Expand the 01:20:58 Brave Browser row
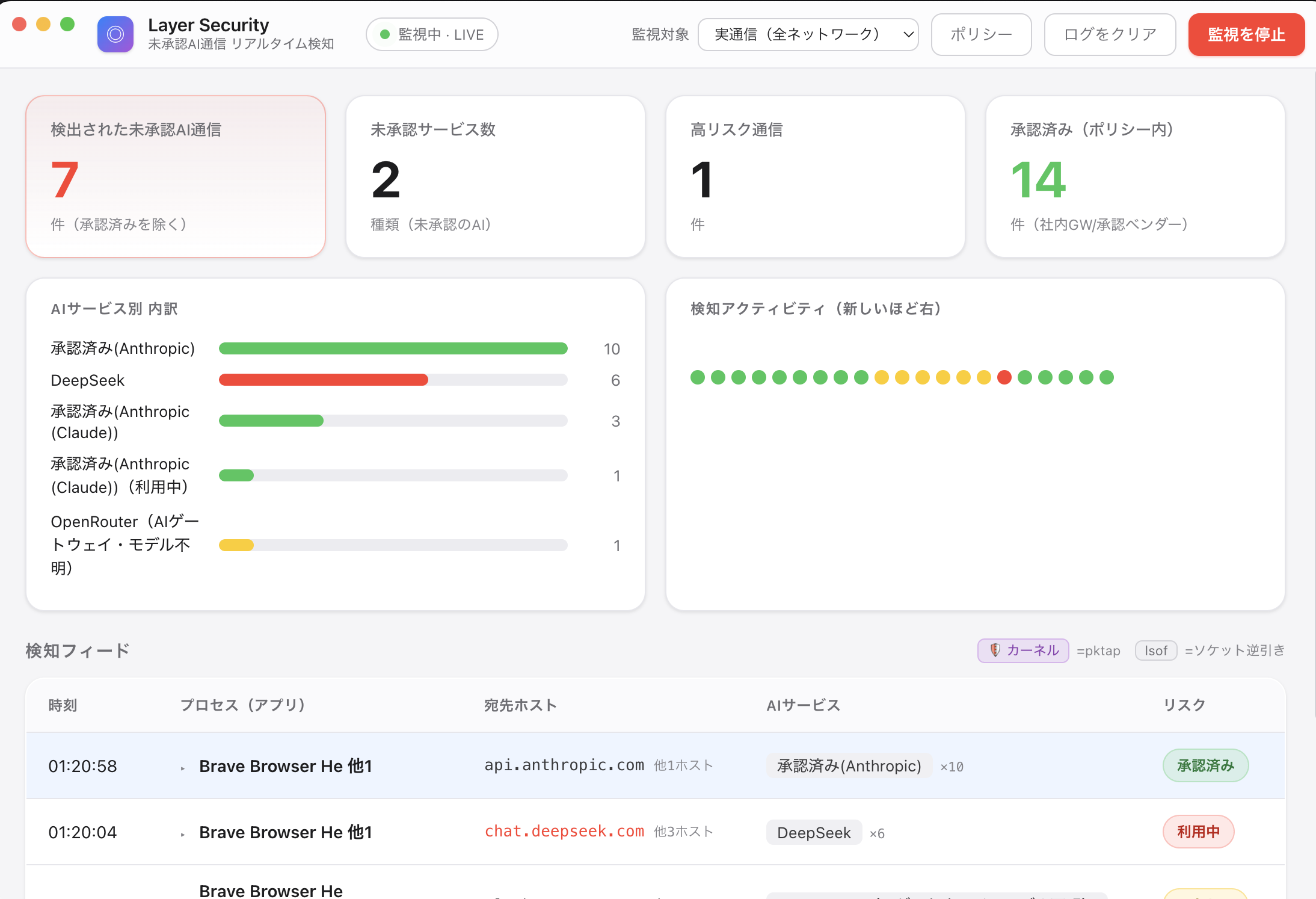 (x=183, y=768)
